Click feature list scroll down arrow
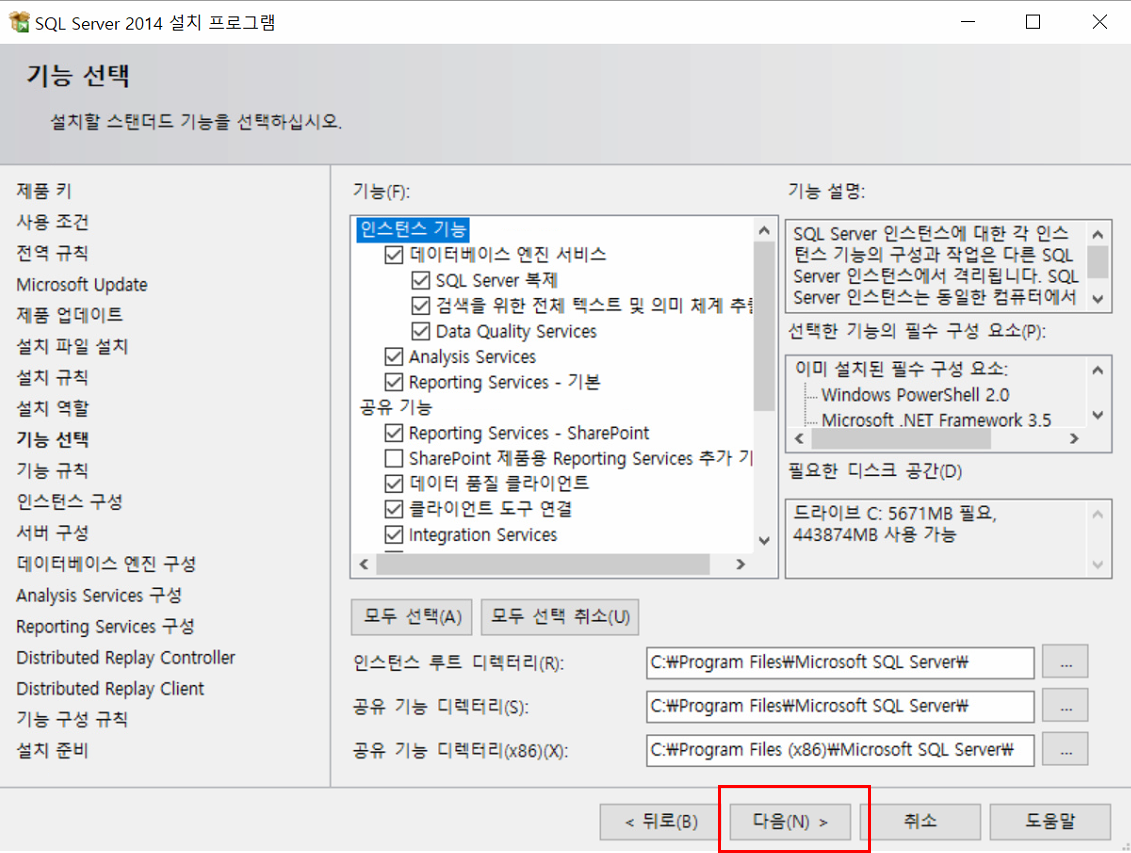Image resolution: width=1131 pixels, height=853 pixels. point(765,541)
